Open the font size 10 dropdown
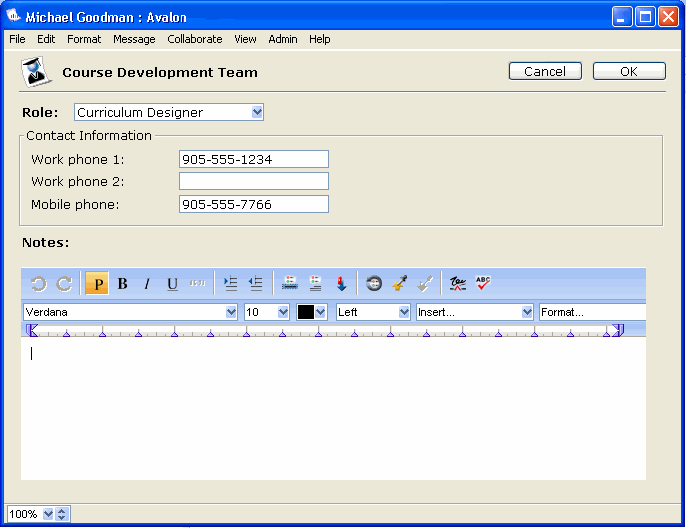Viewport: 686px width, 528px height. coord(283,312)
